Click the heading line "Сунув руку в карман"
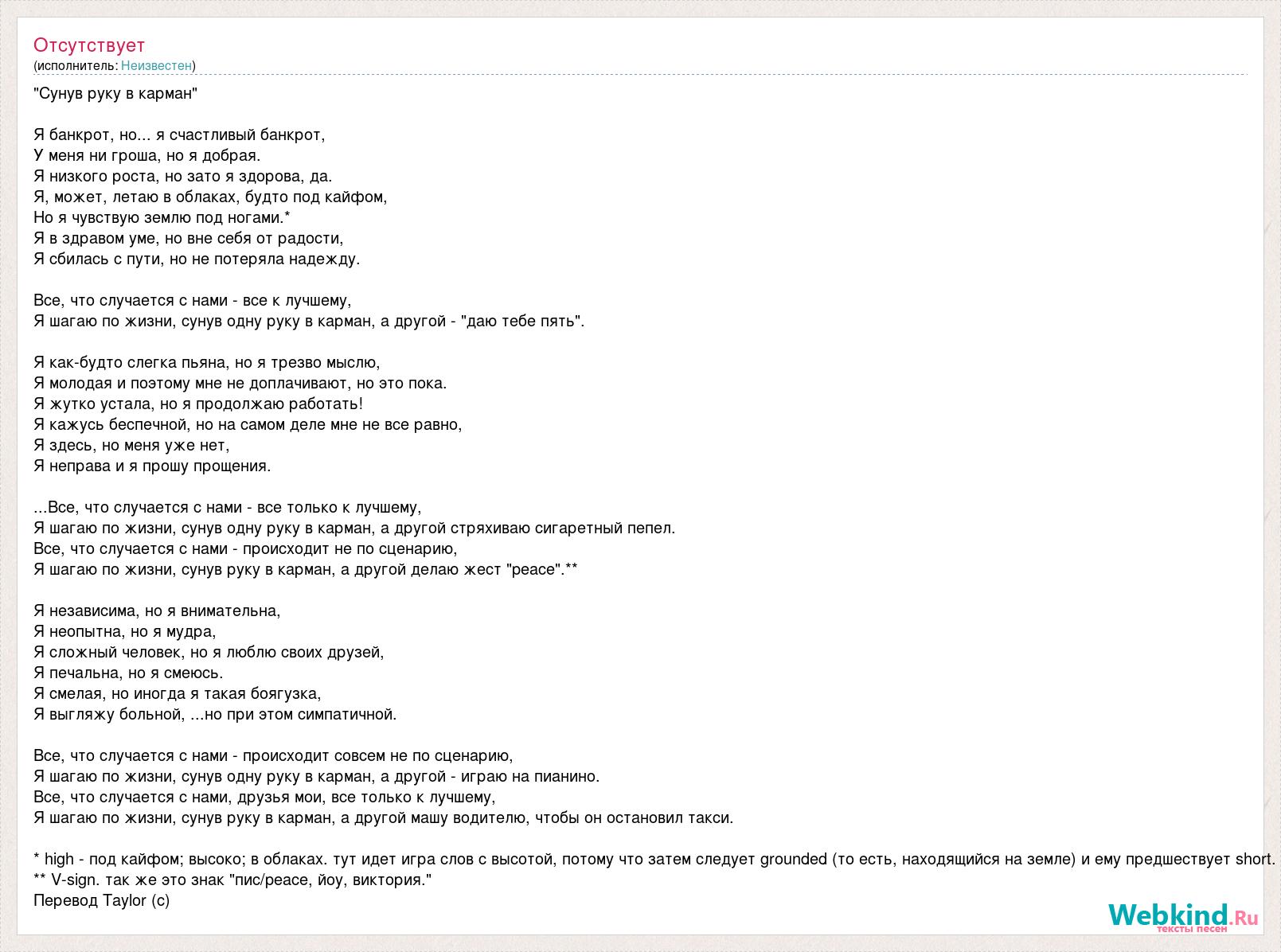The width and height of the screenshot is (1281, 952). click(x=115, y=93)
